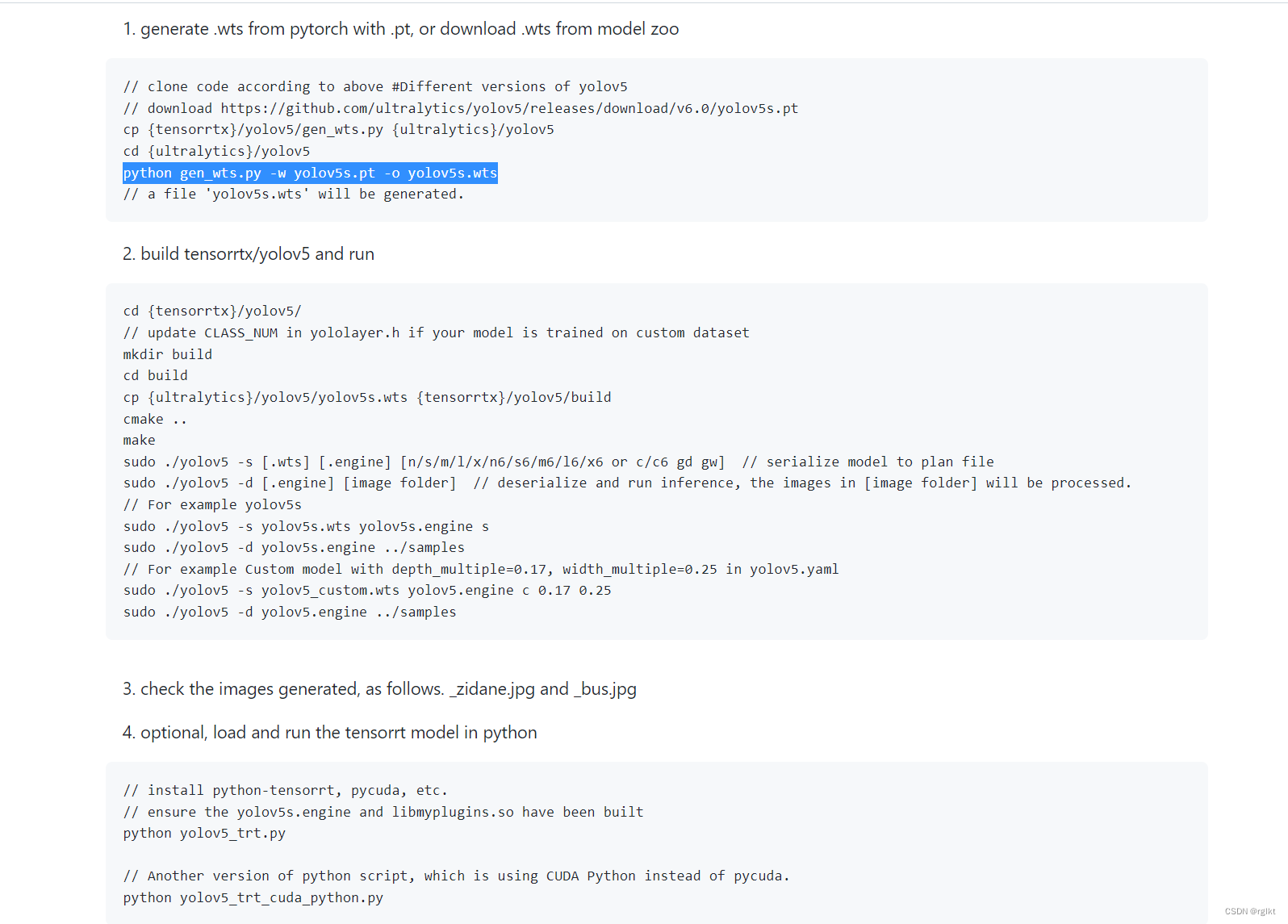Click comment "a file 'yolov5s.wts' will be generated"
1288x924 pixels.
(x=294, y=194)
